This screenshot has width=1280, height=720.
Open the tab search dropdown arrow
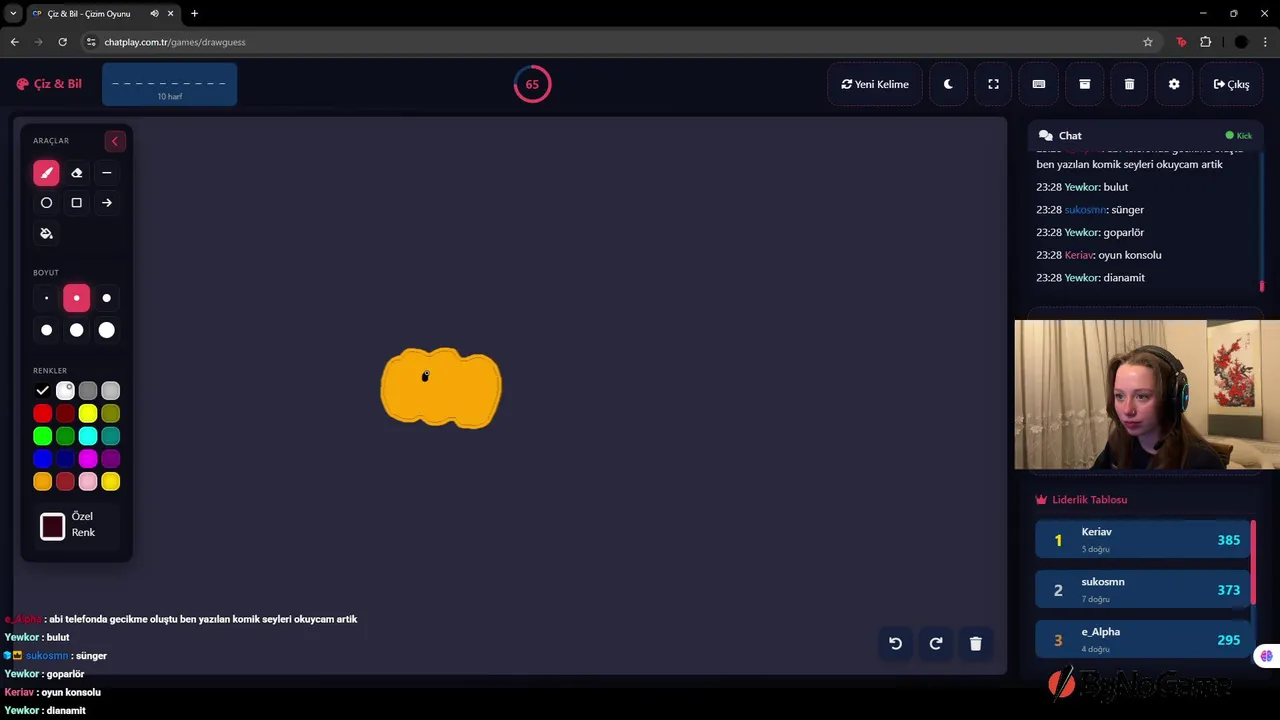(x=13, y=14)
